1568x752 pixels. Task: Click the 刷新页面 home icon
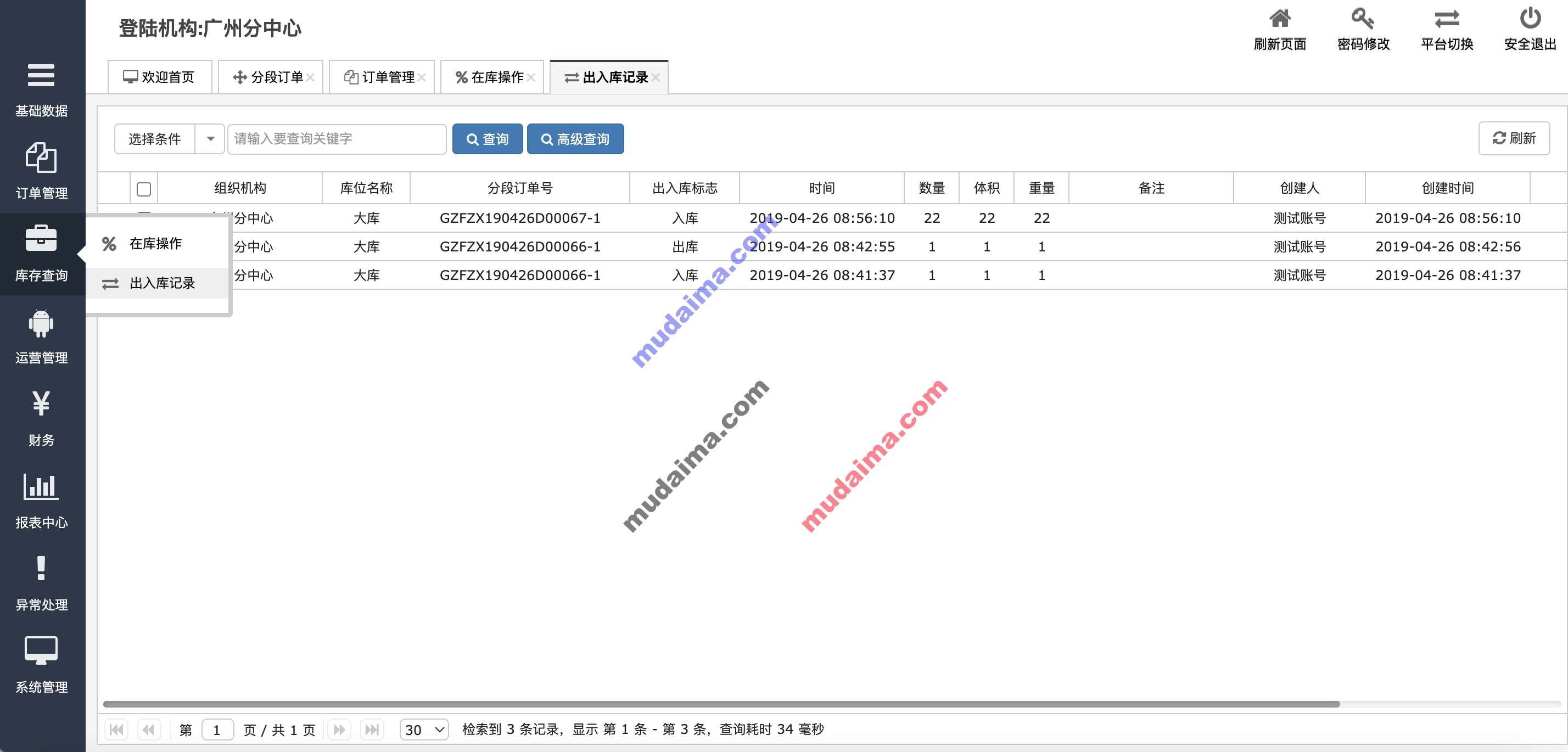[1279, 19]
